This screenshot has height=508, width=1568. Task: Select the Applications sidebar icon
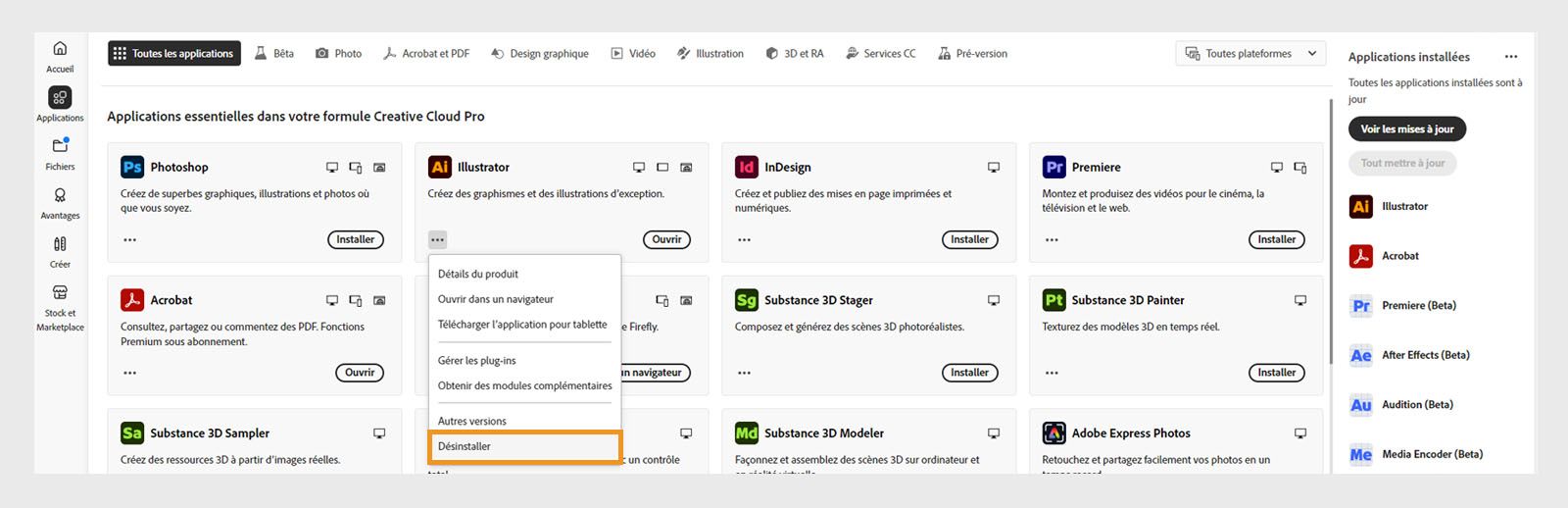60,97
